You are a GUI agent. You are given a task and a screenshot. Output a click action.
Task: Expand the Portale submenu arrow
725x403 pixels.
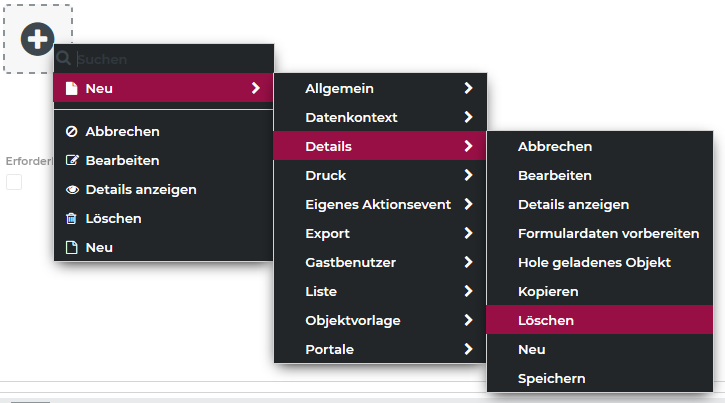tap(468, 350)
